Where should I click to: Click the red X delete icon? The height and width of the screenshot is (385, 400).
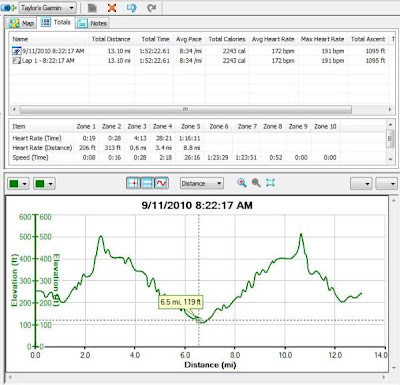point(112,8)
